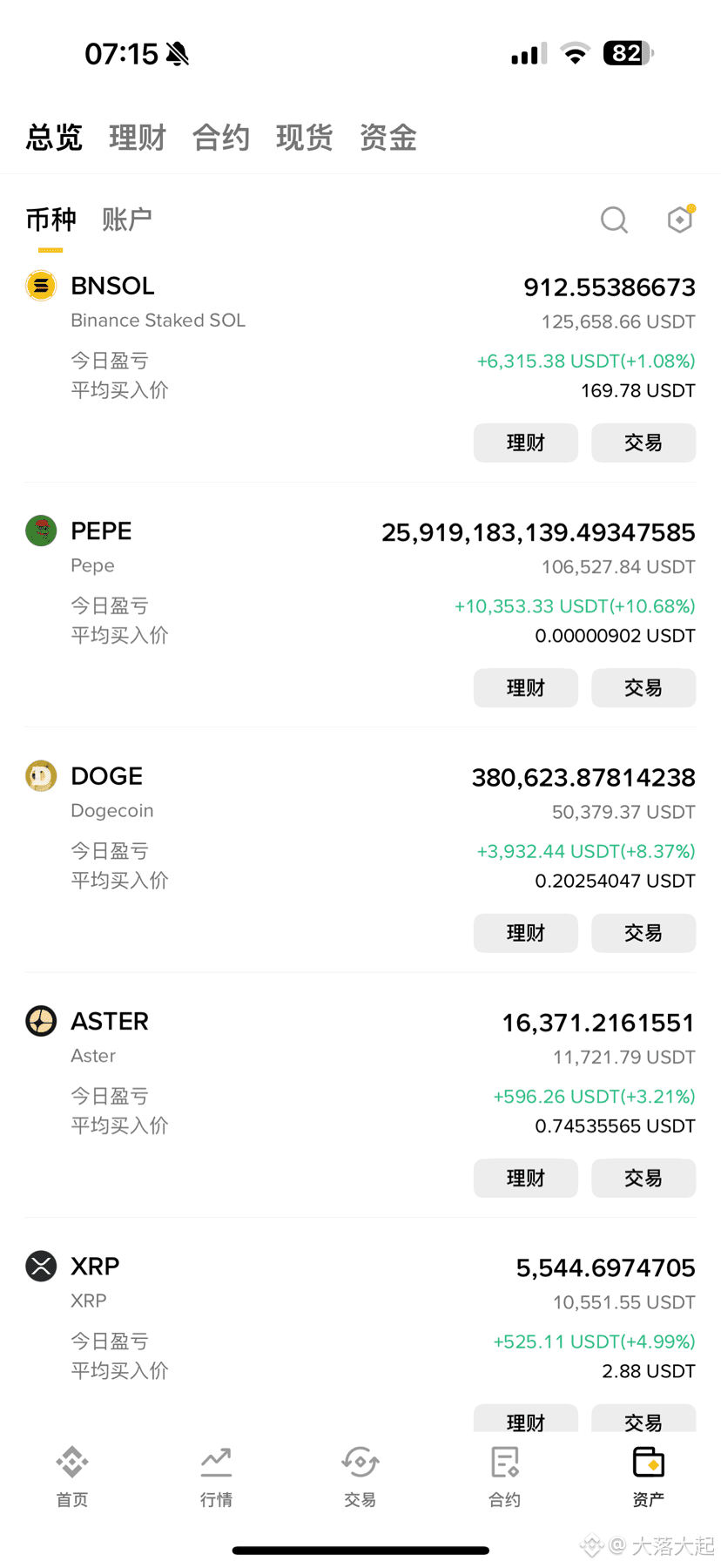This screenshot has width=721, height=1568.
Task: Click 交易 button for DOGE
Action: point(644,933)
